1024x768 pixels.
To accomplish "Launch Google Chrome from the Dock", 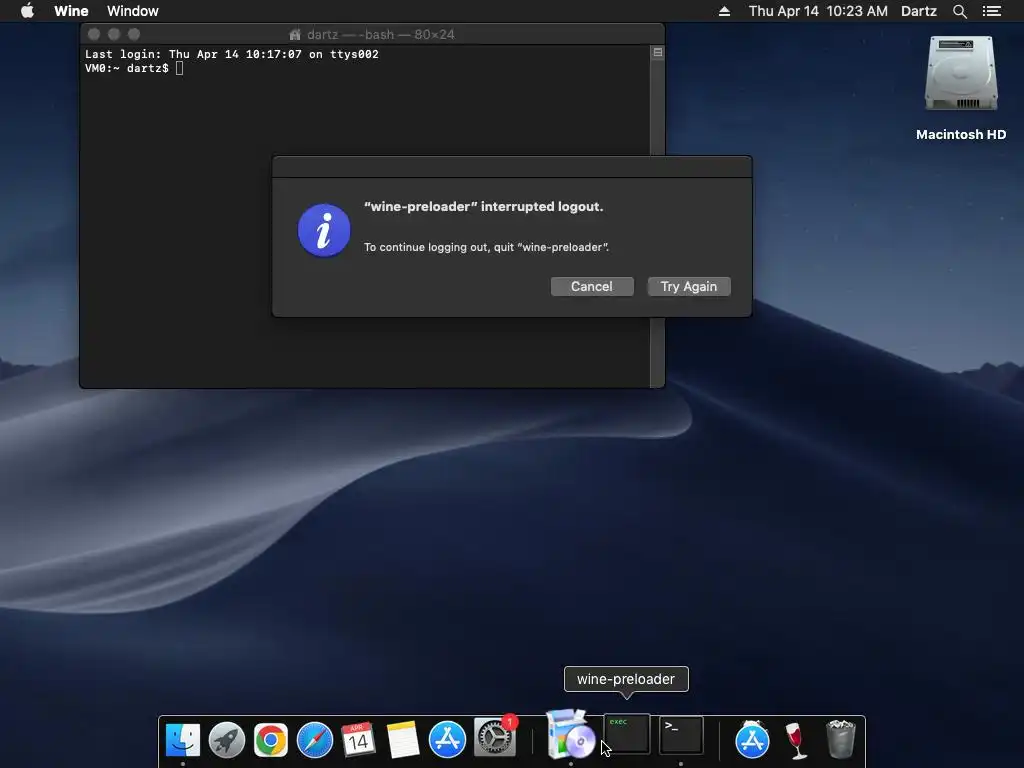I will click(270, 739).
